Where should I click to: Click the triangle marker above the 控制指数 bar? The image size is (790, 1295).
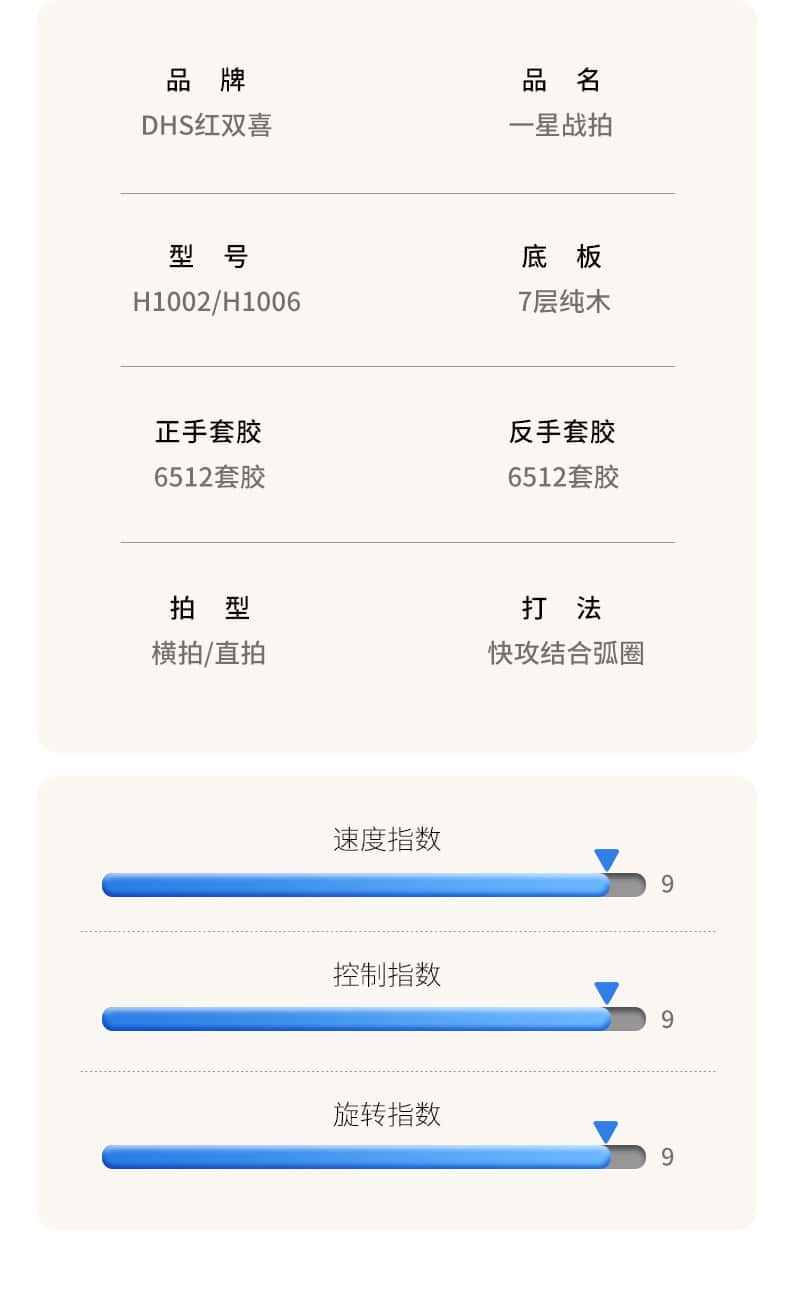pos(606,993)
